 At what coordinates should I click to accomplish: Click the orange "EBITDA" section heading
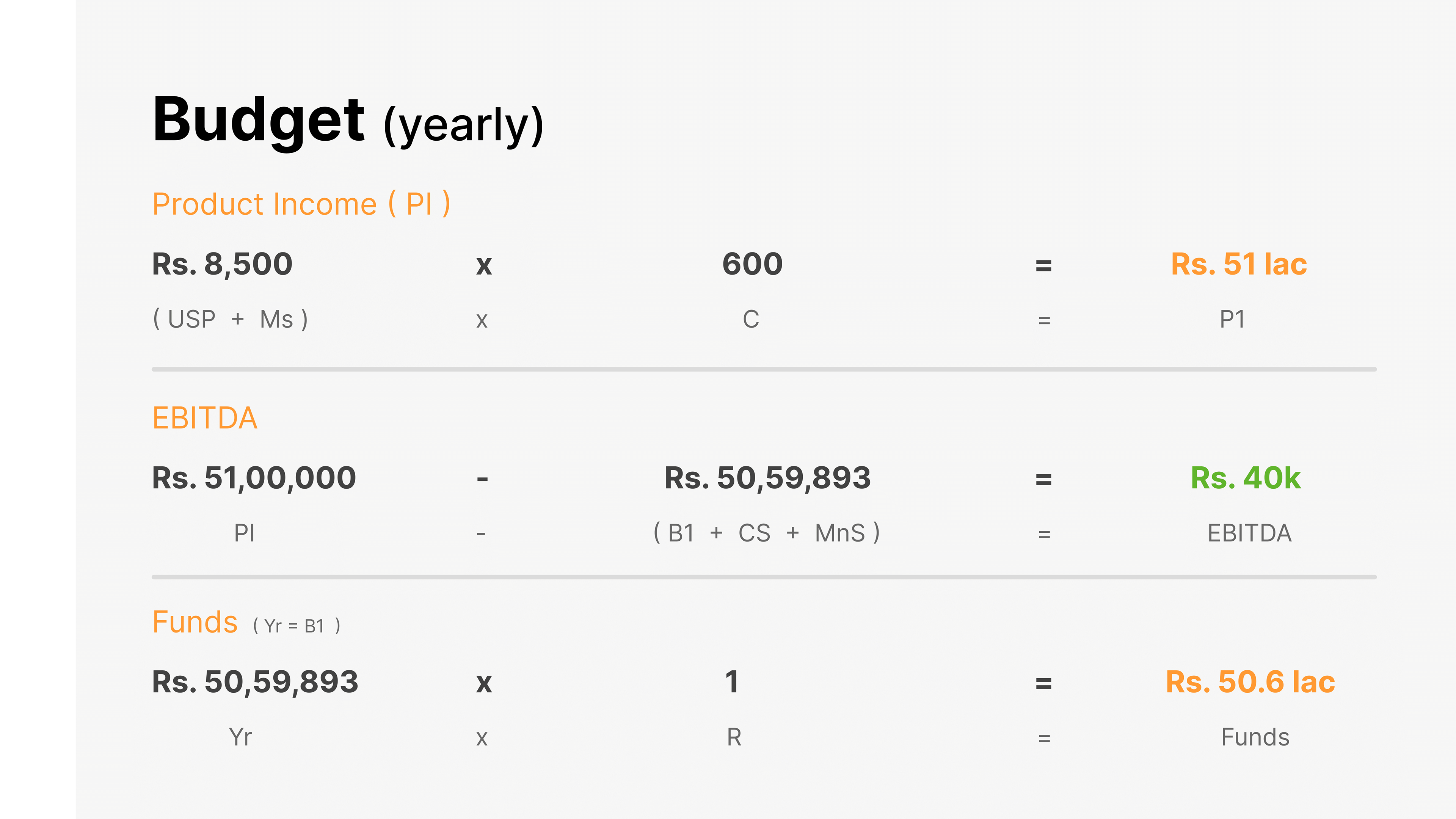click(x=205, y=418)
